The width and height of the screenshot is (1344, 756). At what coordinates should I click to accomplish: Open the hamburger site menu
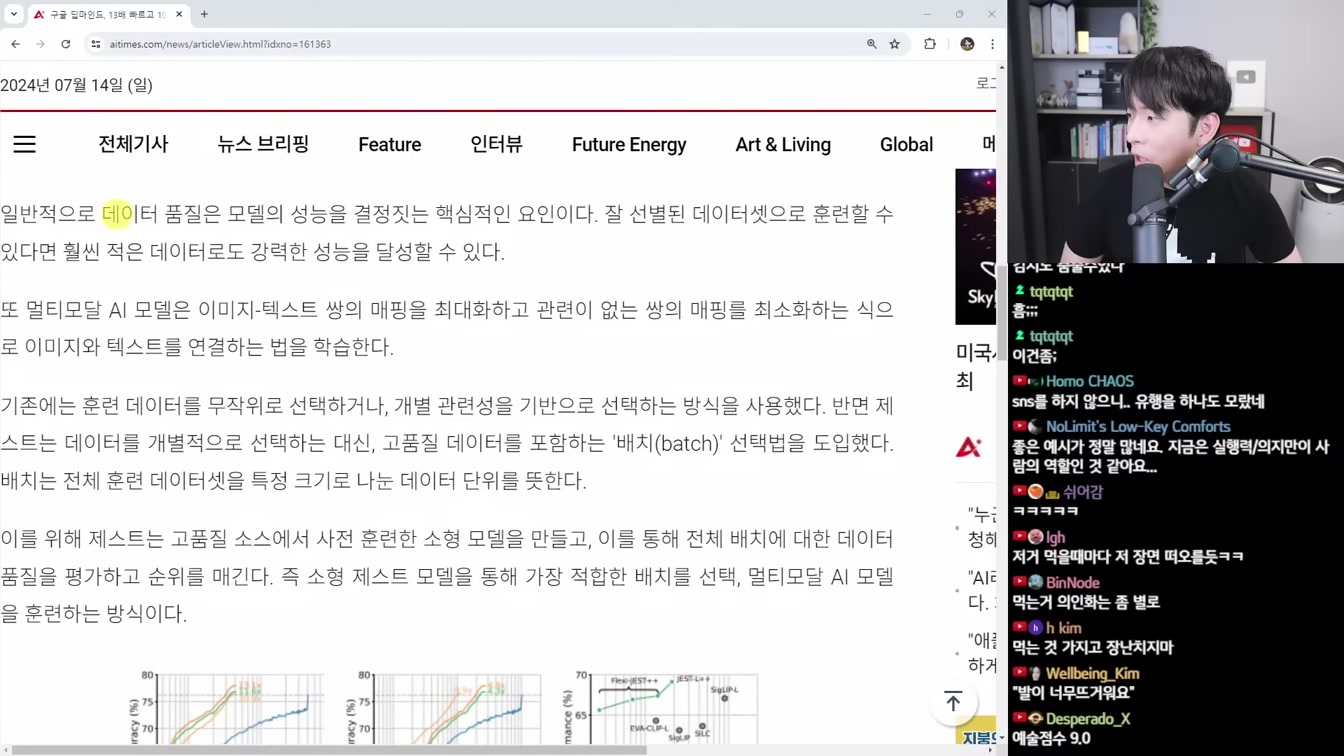24,144
